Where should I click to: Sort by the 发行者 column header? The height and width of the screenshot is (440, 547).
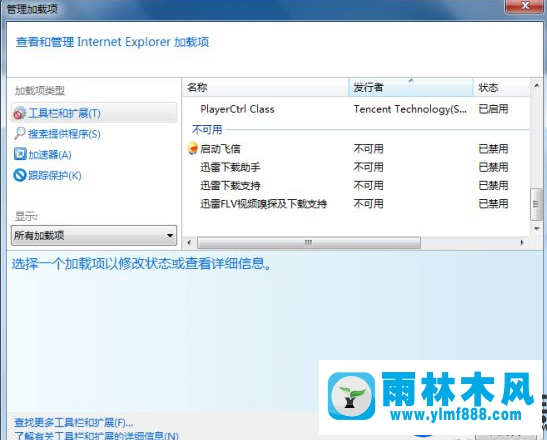[x=411, y=87]
